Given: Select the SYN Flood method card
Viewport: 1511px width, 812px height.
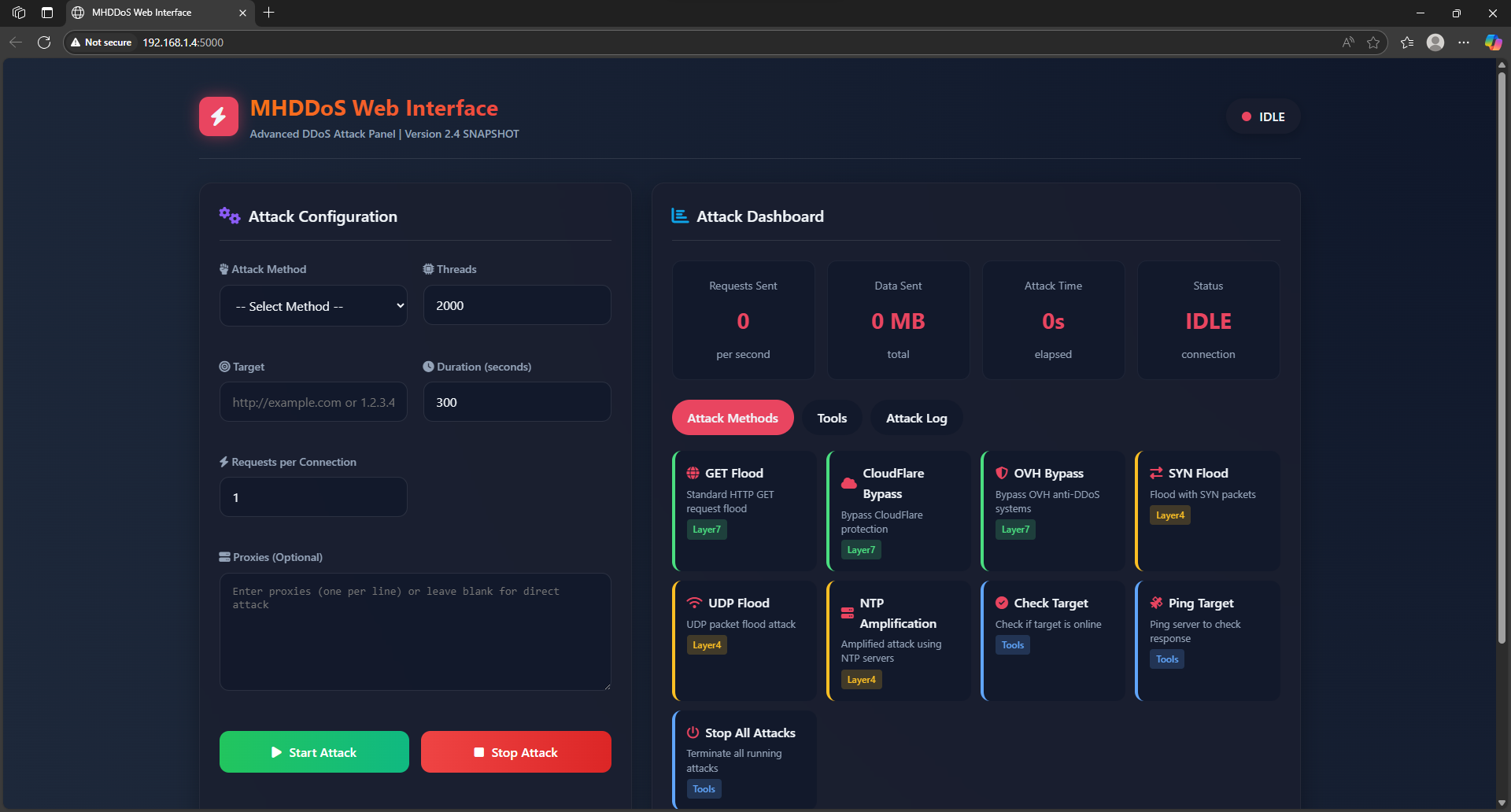Looking at the screenshot, I should (1208, 511).
